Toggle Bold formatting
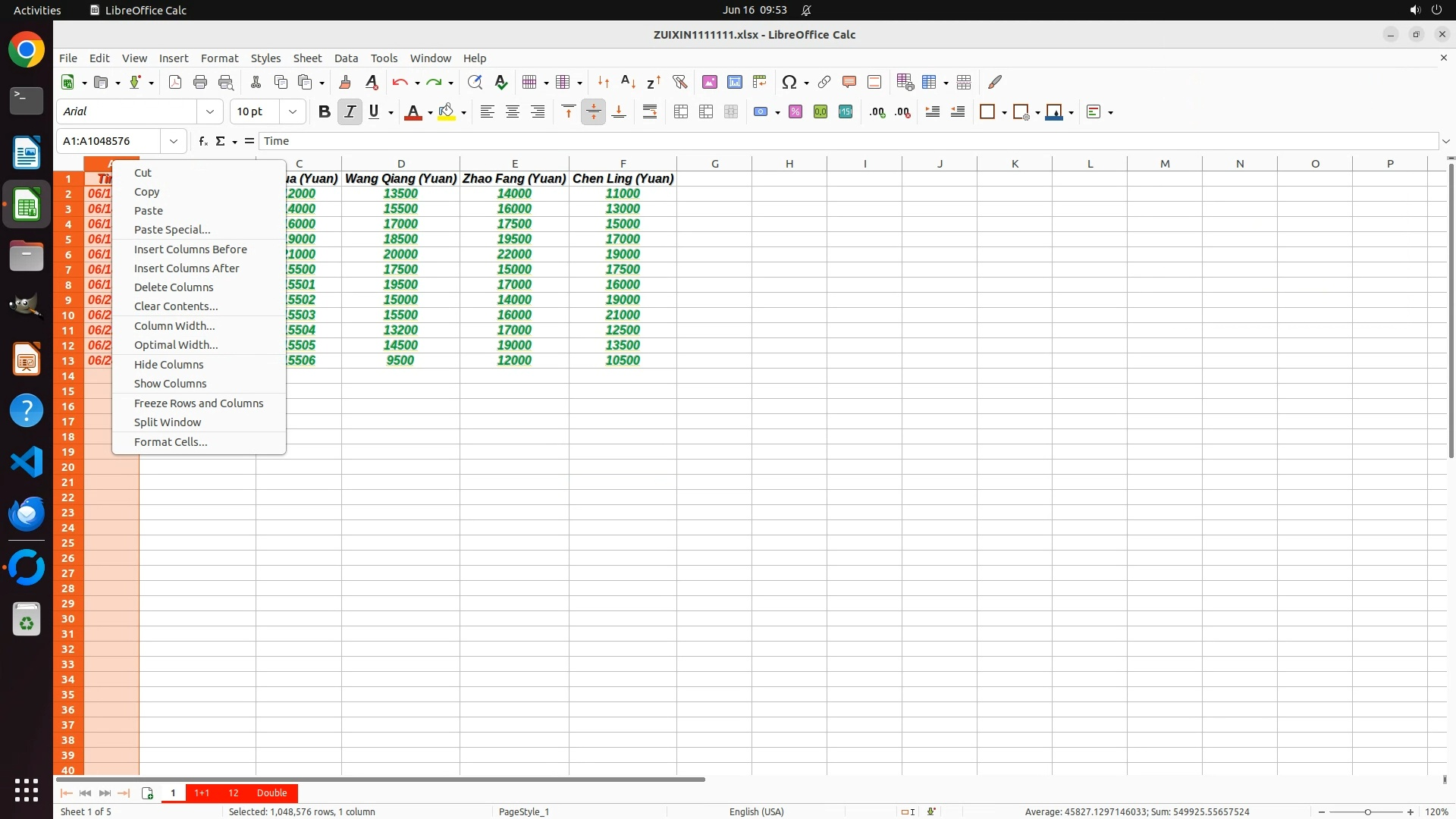1456x819 pixels. tap(325, 112)
